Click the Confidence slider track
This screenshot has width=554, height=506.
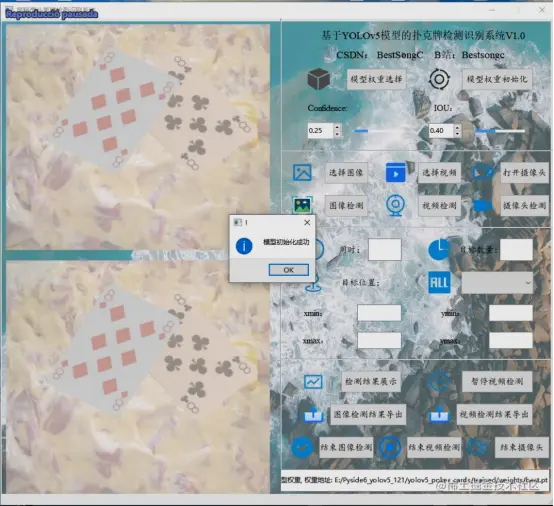coord(379,131)
